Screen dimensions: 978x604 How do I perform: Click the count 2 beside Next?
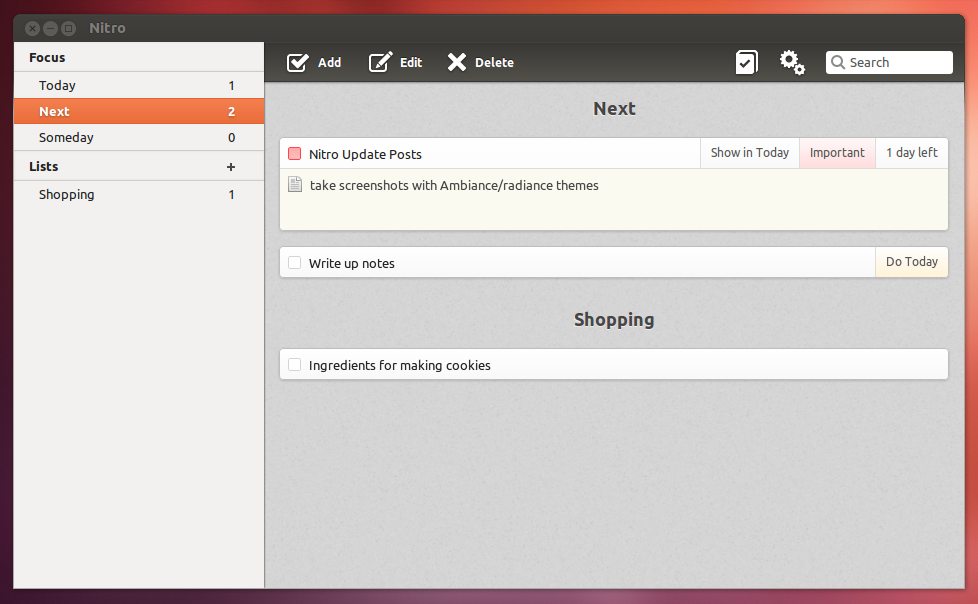pyautogui.click(x=231, y=112)
